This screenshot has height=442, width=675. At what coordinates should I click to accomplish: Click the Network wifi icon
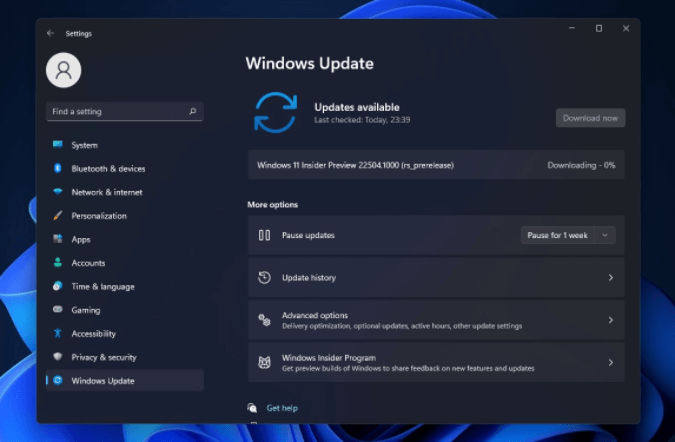tap(58, 192)
